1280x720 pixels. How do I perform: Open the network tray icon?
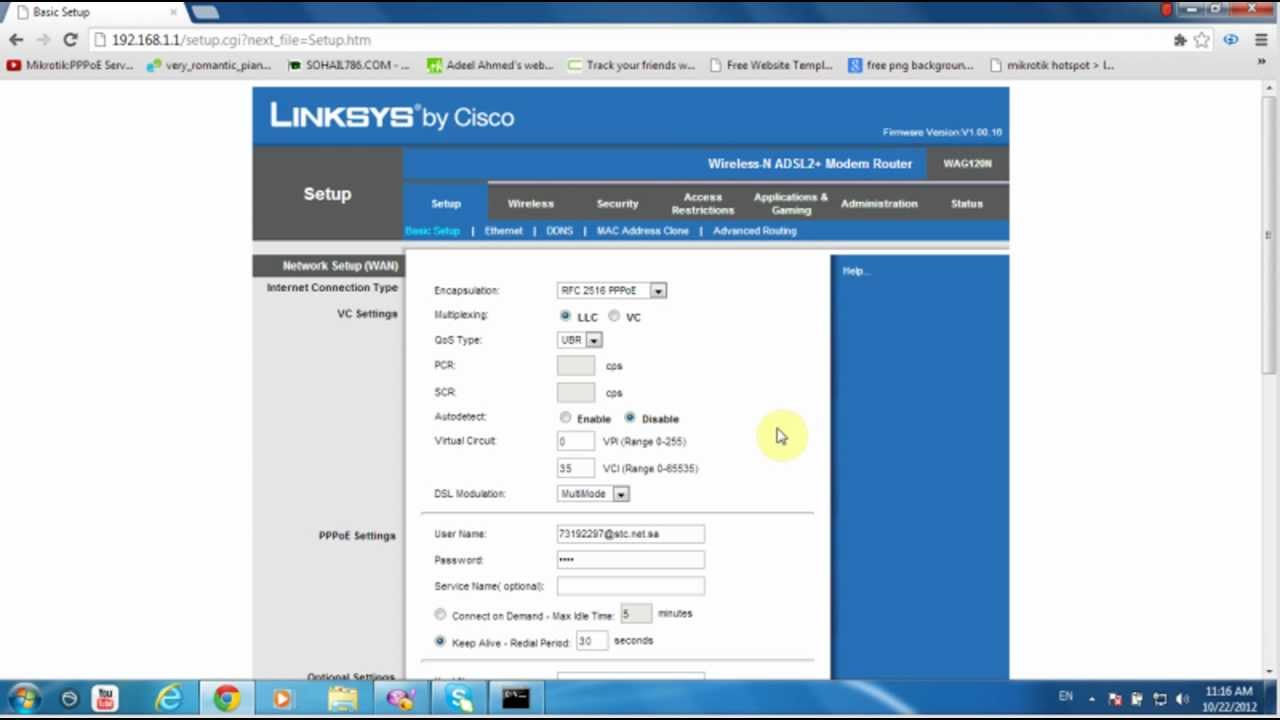click(x=1161, y=699)
